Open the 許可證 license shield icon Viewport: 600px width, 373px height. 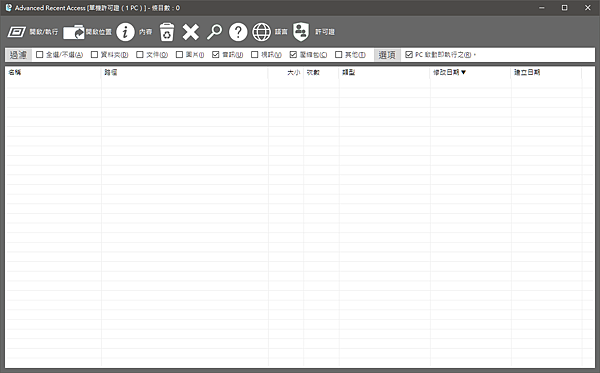pos(301,32)
